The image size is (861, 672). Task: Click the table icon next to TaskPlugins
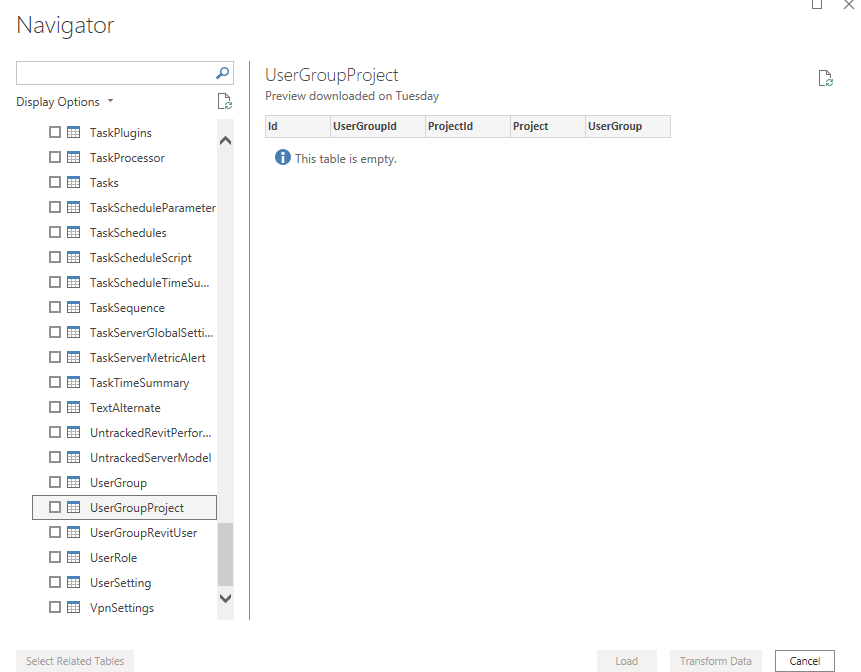click(73, 133)
